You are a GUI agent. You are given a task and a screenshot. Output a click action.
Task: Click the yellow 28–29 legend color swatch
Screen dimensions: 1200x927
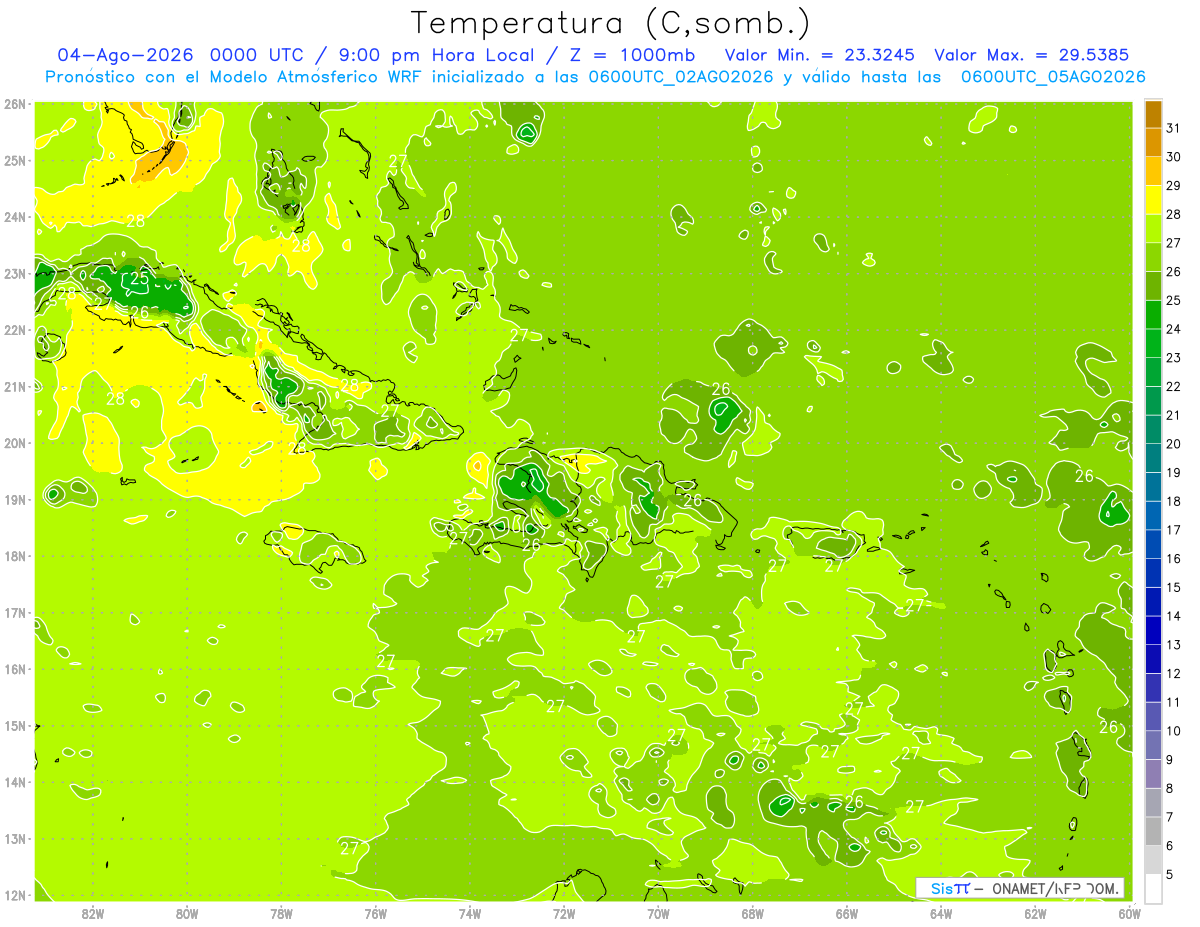pos(1153,200)
